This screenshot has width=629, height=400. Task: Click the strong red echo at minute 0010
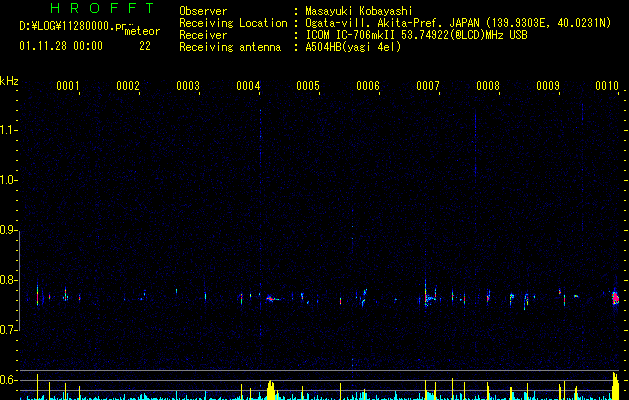pos(615,298)
